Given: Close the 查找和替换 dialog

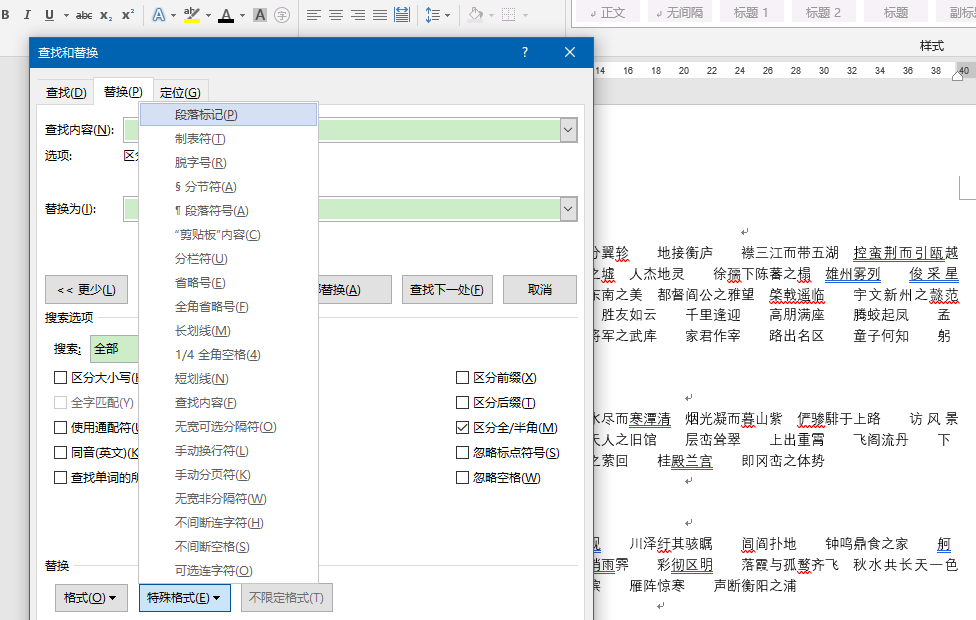Looking at the screenshot, I should 570,52.
